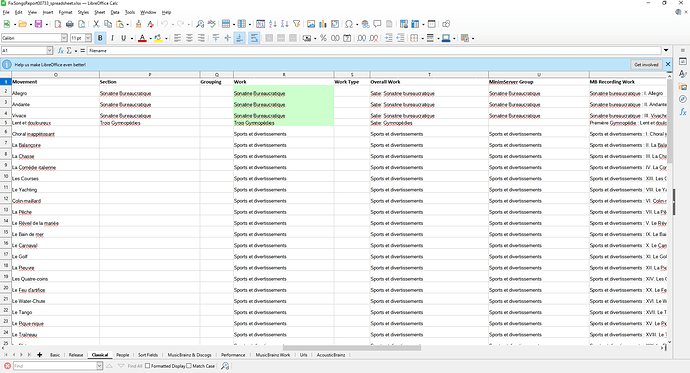Open borders dropdown arrow
Screen dimensions: 690x373
(422, 39)
